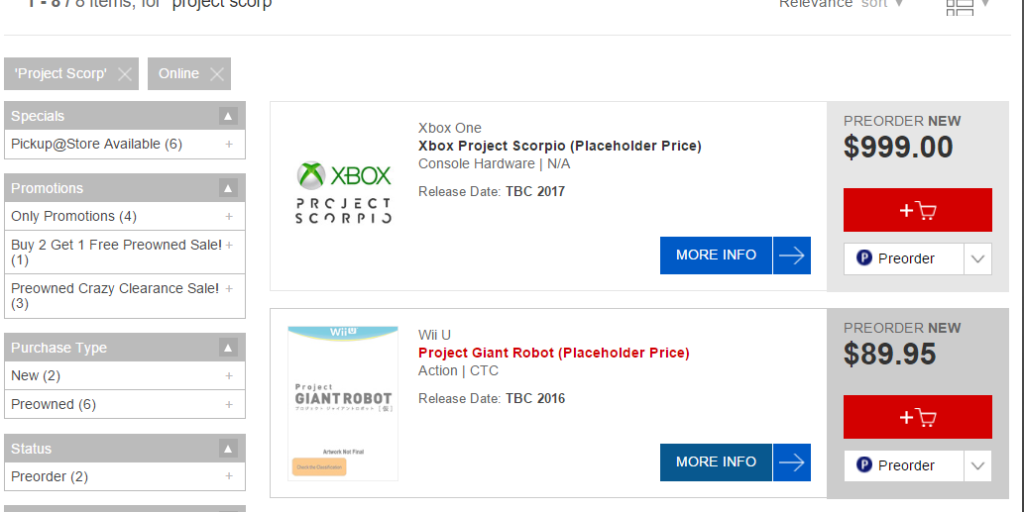This screenshot has height=512, width=1024.
Task: Collapse the Promotions filter panel
Action: tap(228, 188)
